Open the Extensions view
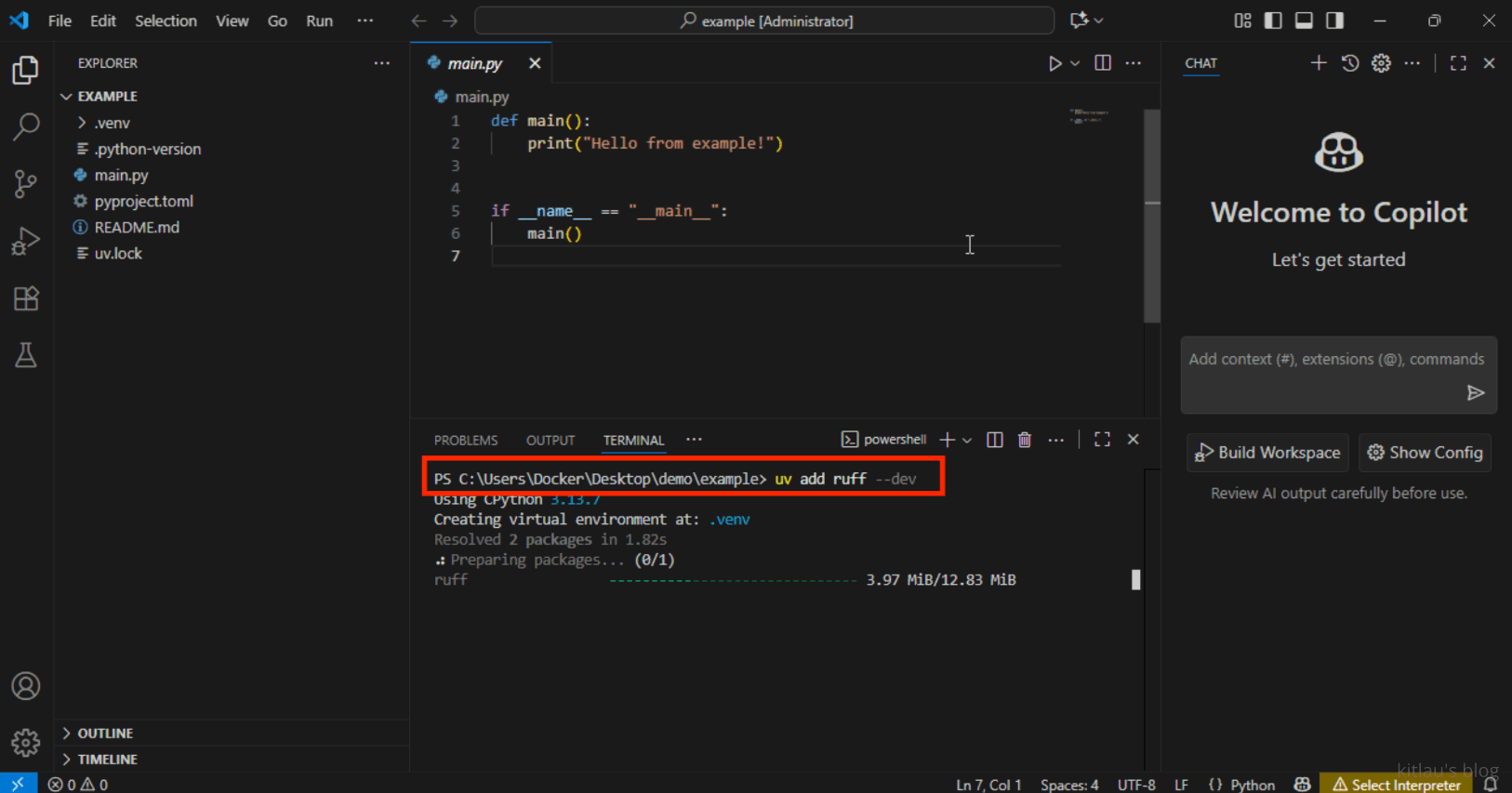1512x793 pixels. pyautogui.click(x=26, y=298)
